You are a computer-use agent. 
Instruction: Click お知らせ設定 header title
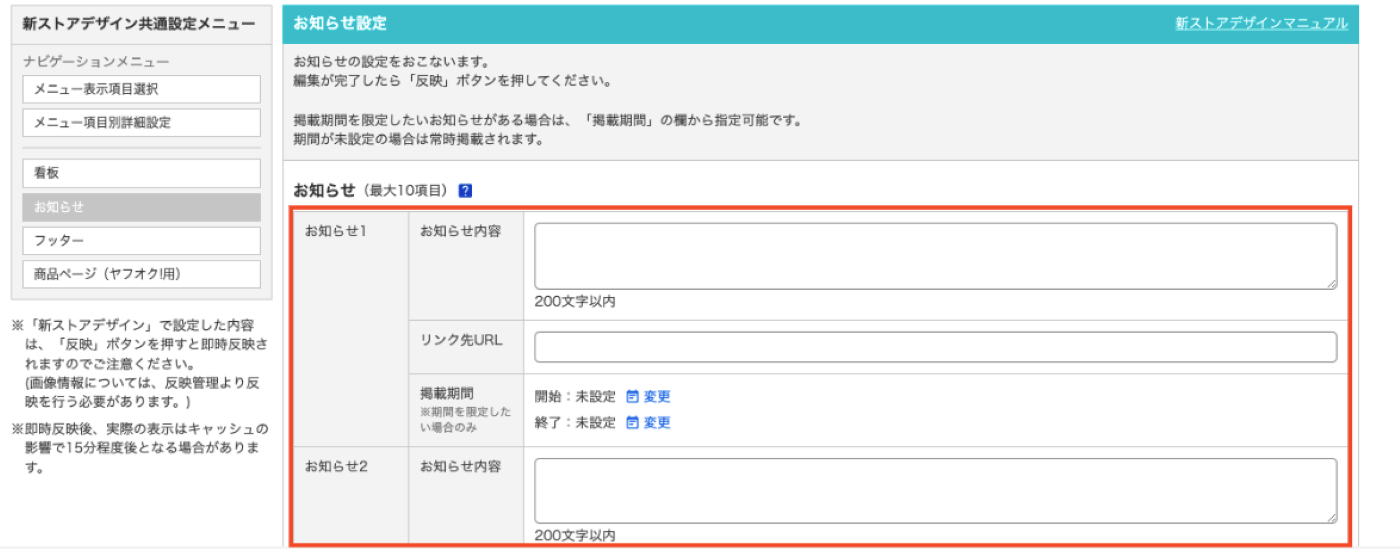(340, 23)
